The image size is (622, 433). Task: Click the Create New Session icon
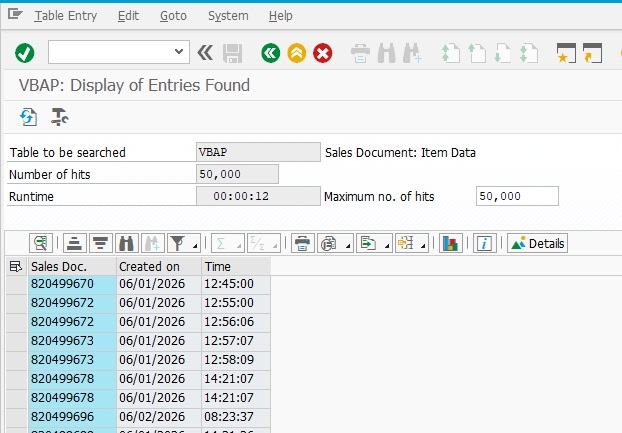tap(566, 53)
